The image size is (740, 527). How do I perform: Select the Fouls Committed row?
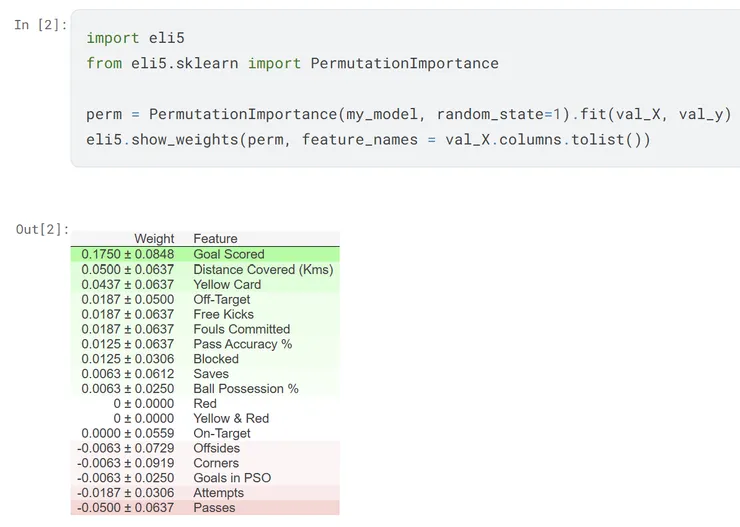click(x=205, y=329)
